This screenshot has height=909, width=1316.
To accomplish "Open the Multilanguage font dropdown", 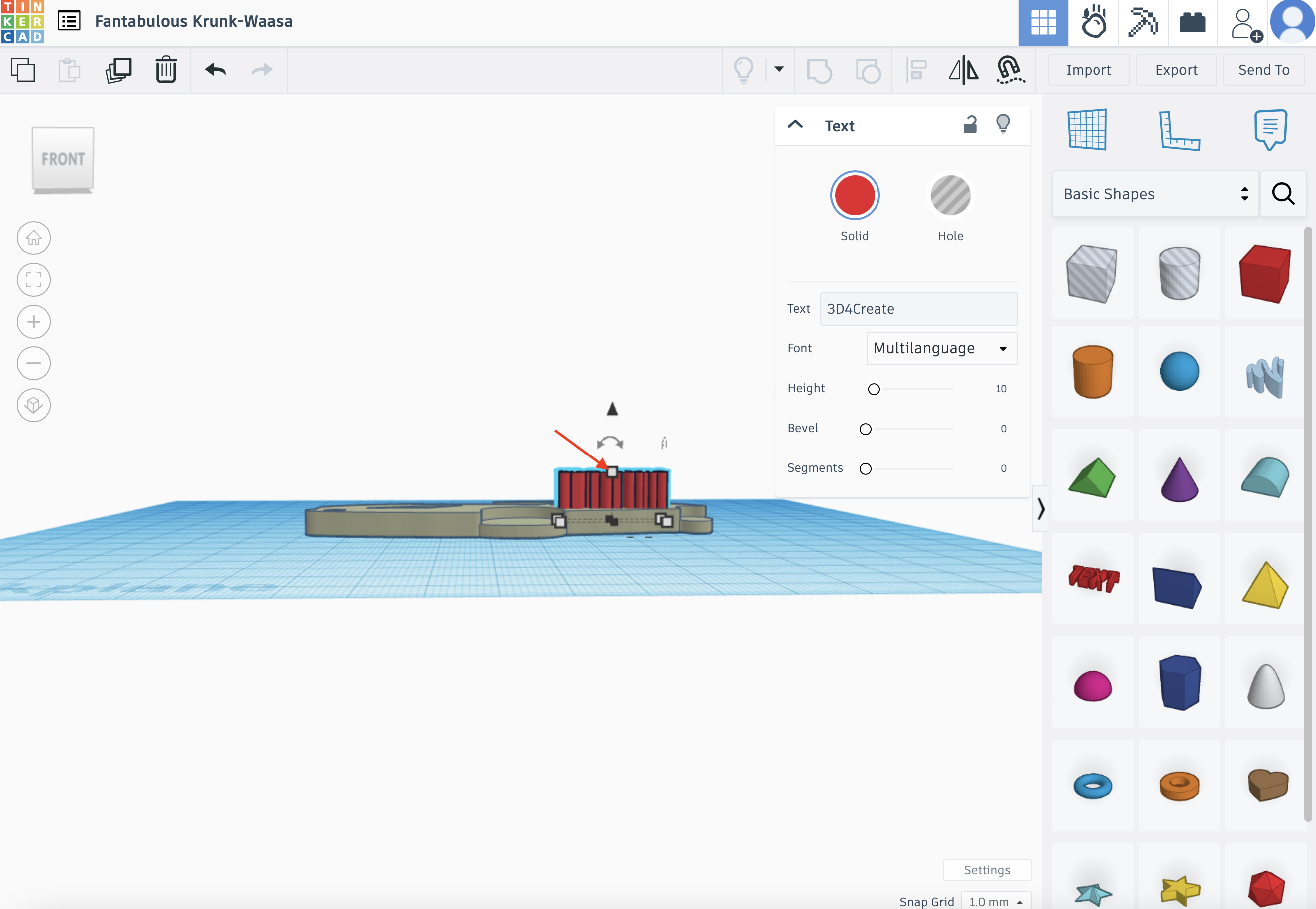I will point(941,348).
